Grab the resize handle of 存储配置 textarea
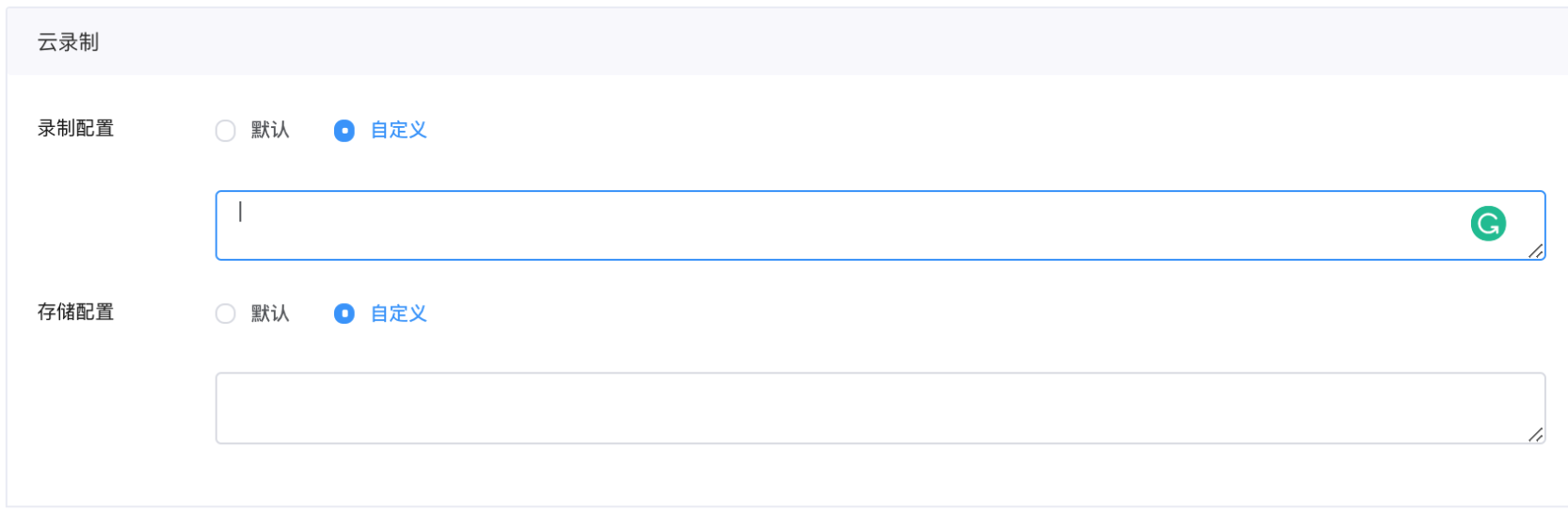 click(x=1536, y=435)
